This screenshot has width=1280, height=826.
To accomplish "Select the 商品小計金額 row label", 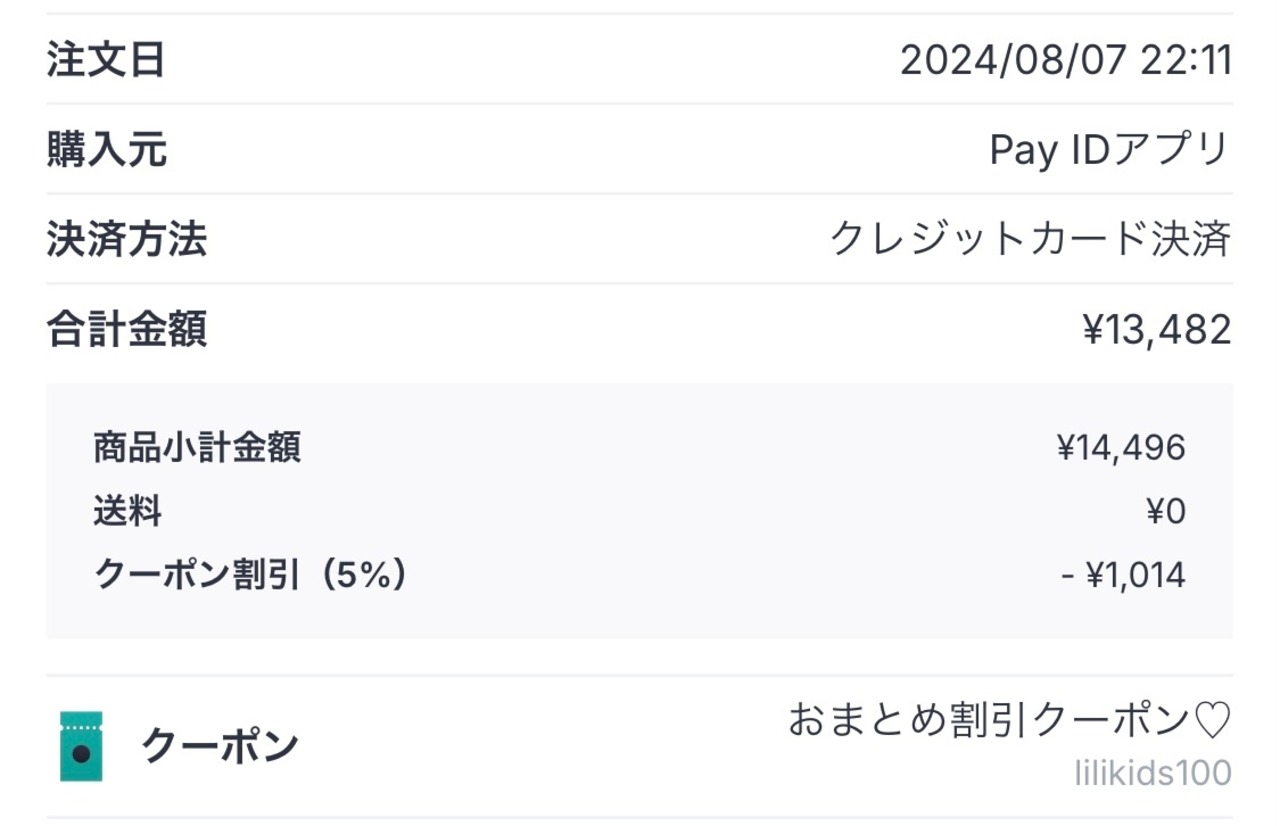I will pyautogui.click(x=197, y=448).
